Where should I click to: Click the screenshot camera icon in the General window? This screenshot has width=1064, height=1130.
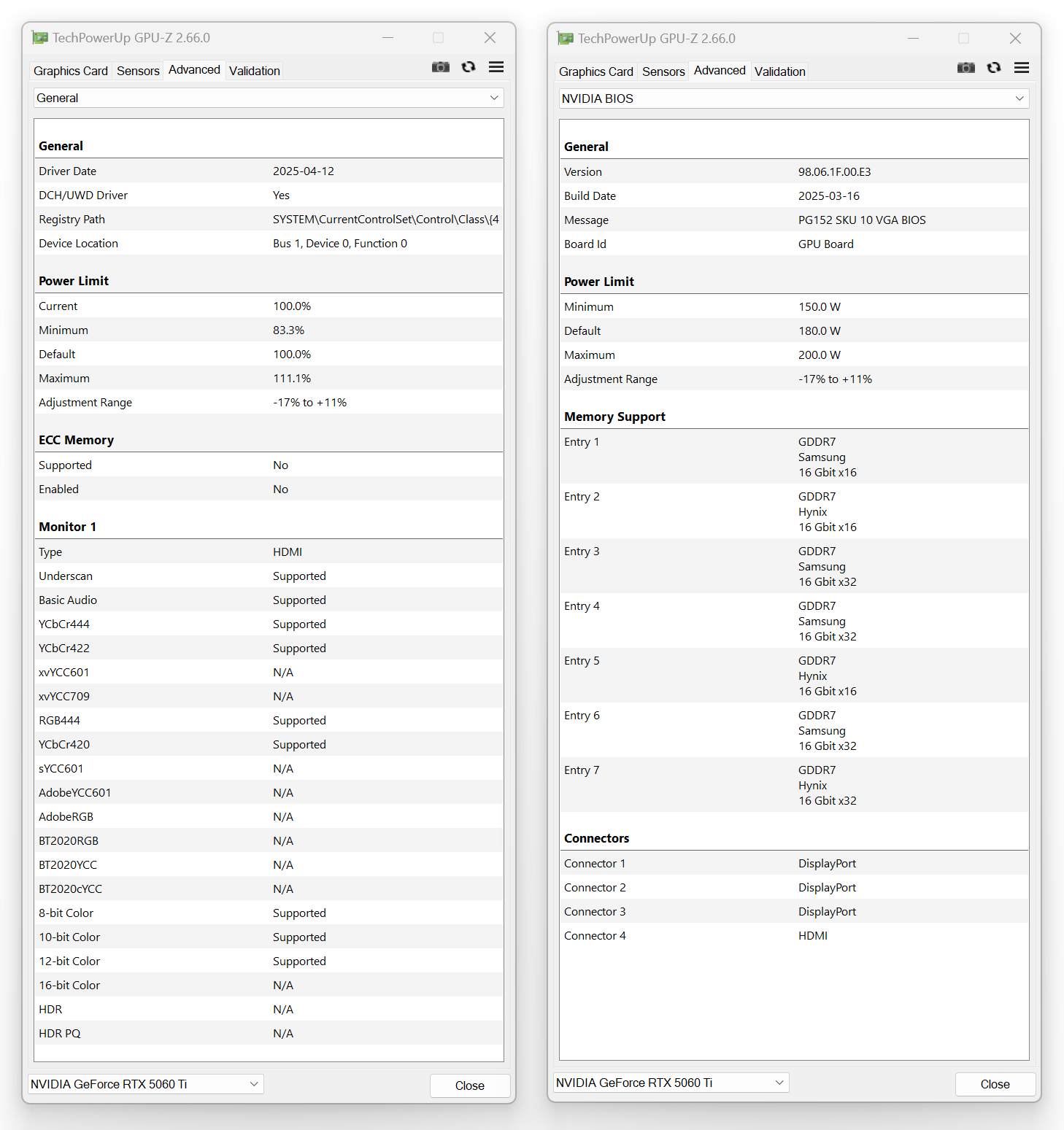[440, 67]
